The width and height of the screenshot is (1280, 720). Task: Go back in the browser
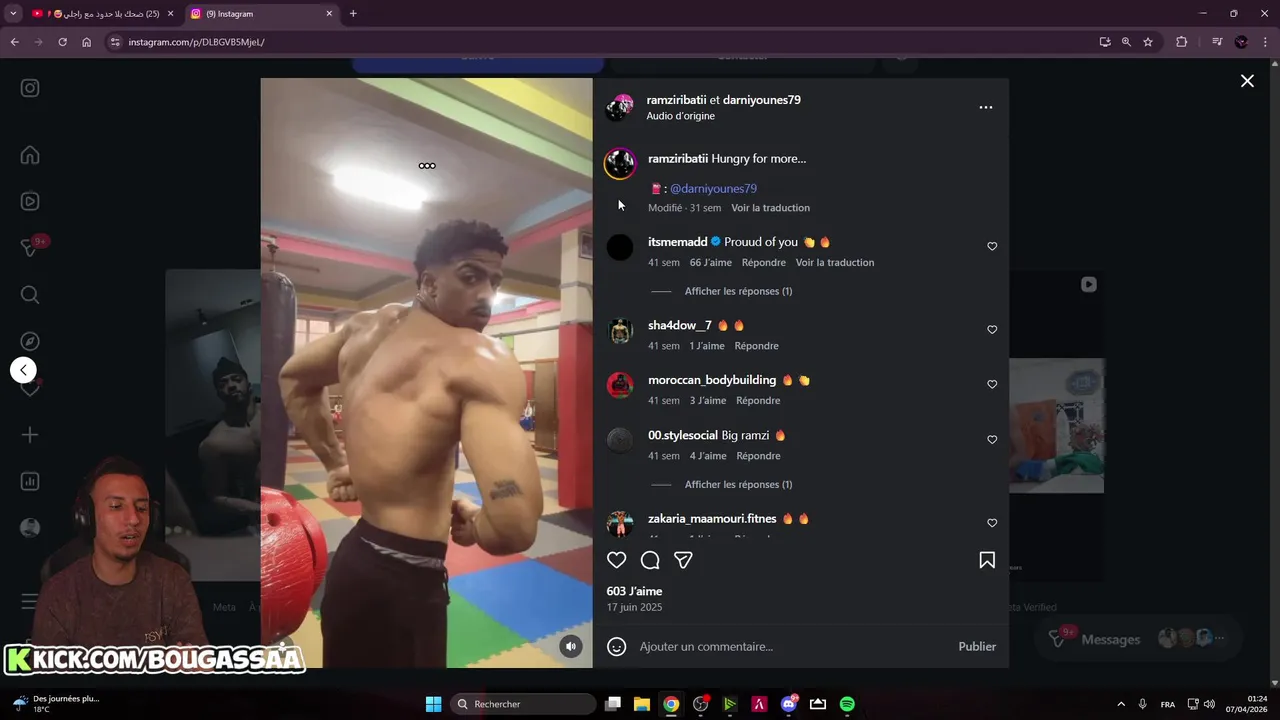coord(14,42)
